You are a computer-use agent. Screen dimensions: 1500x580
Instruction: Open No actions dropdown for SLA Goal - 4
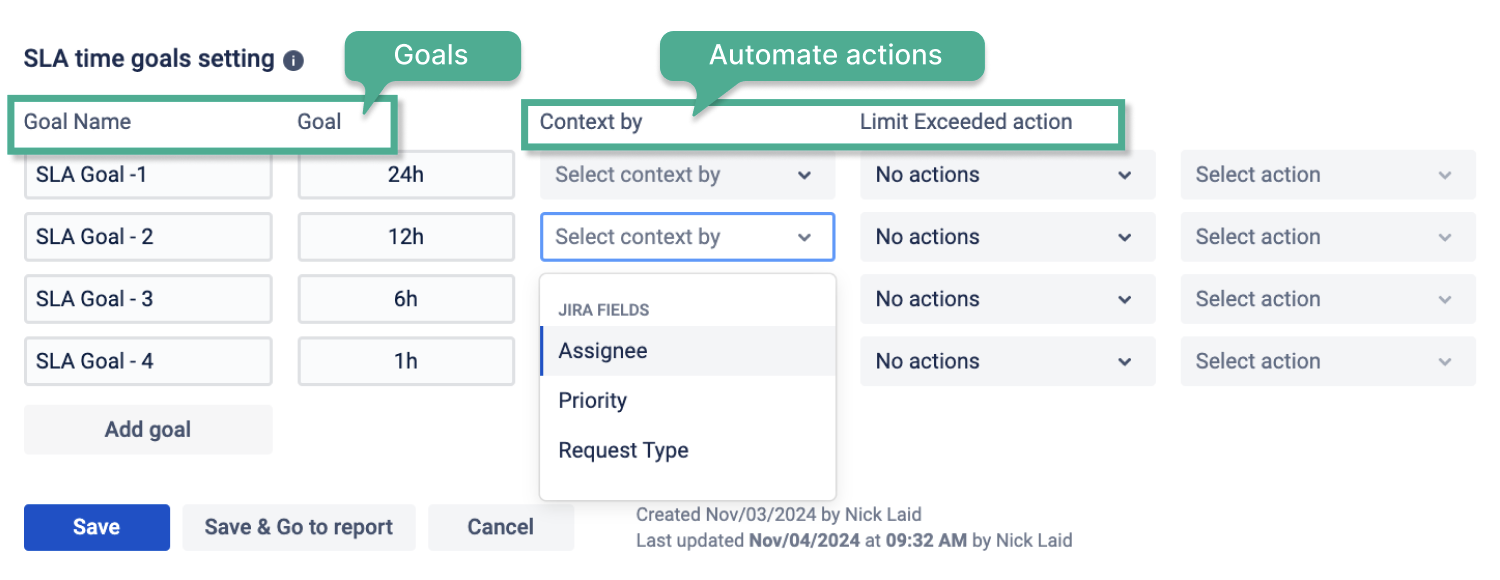pyautogui.click(x=1007, y=361)
